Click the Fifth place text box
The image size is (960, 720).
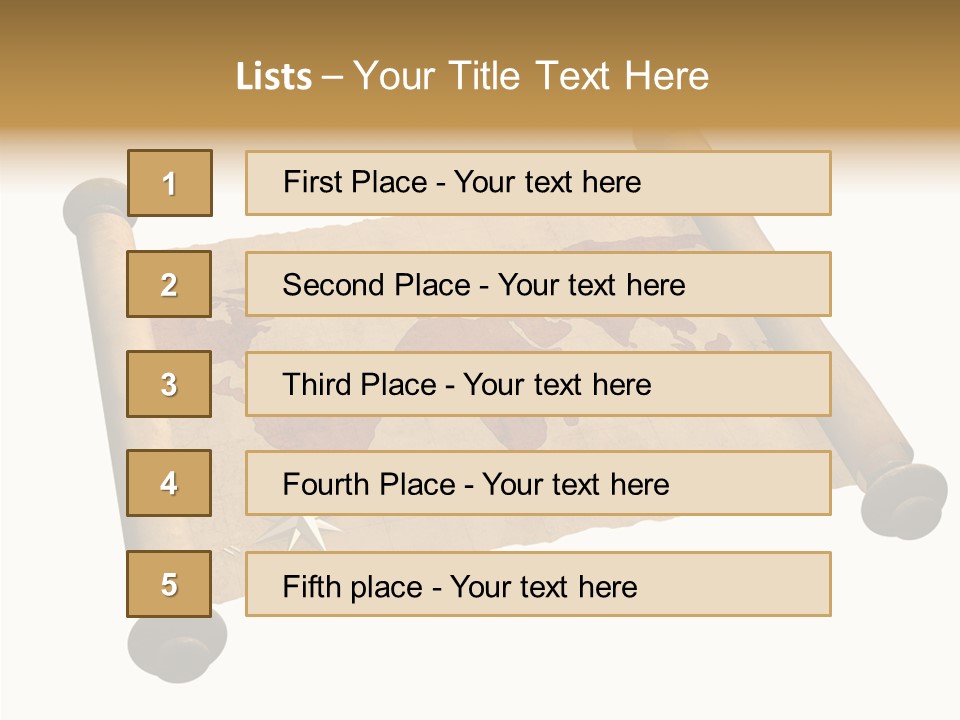[538, 584]
